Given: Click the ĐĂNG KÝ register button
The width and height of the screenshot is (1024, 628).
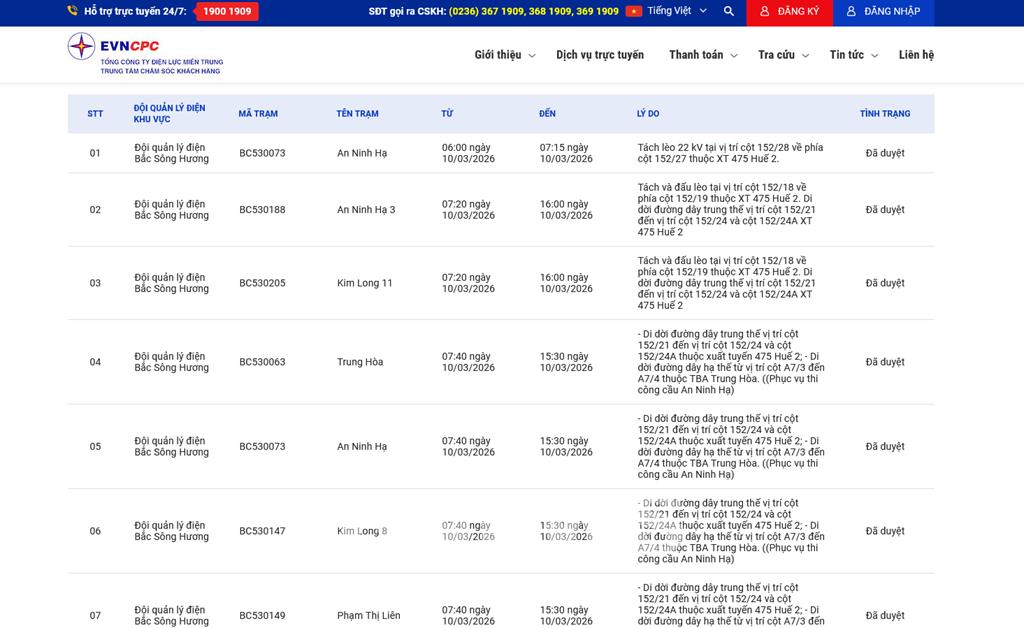Looking at the screenshot, I should click(x=789, y=11).
